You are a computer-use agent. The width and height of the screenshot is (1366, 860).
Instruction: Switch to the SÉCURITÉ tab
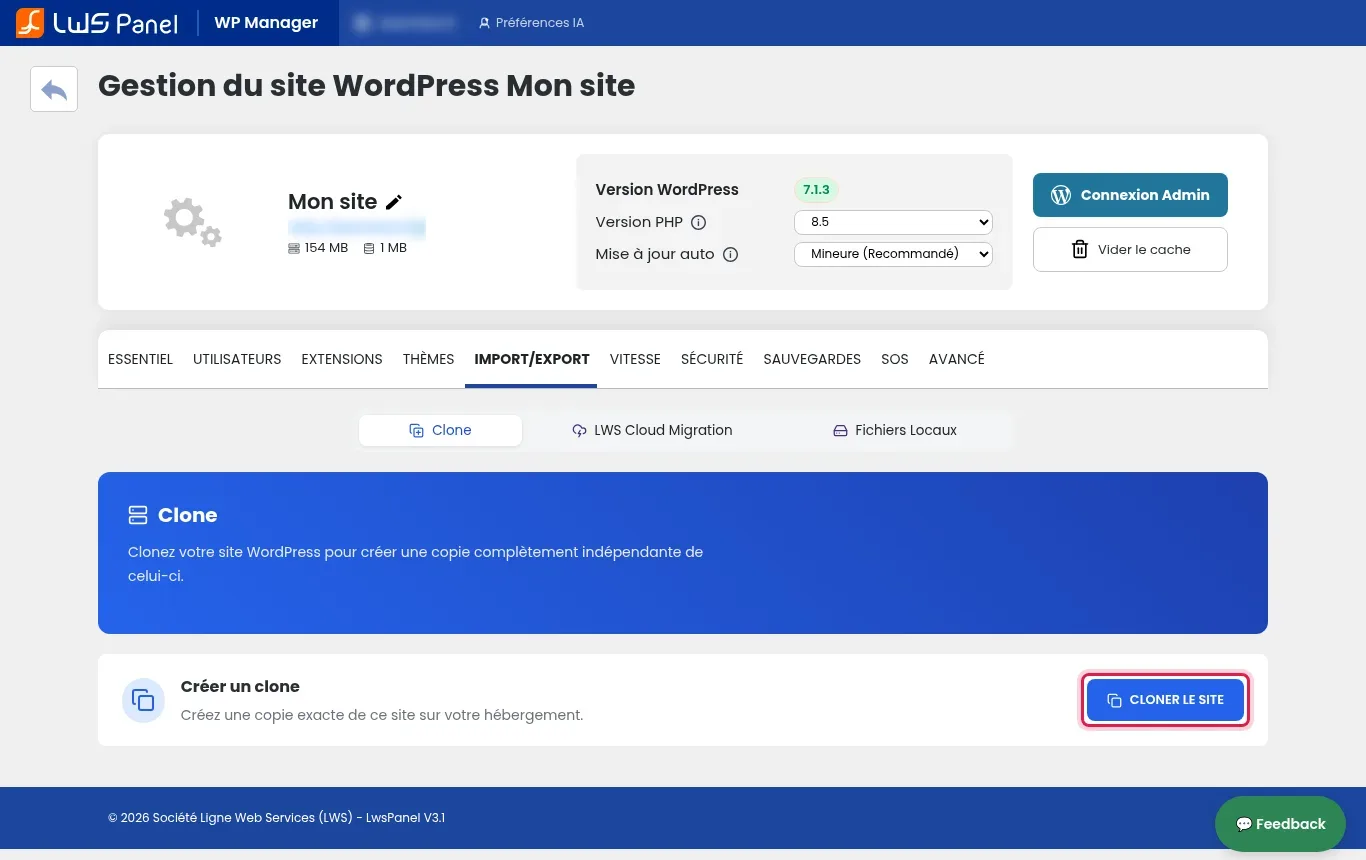(712, 359)
